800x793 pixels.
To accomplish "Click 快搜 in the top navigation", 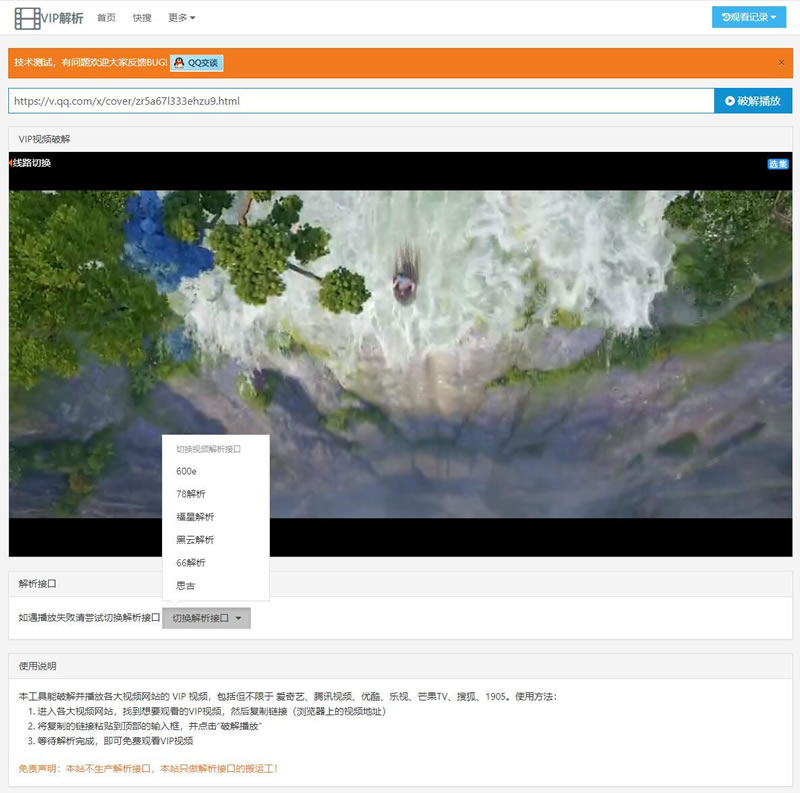I will pos(141,17).
